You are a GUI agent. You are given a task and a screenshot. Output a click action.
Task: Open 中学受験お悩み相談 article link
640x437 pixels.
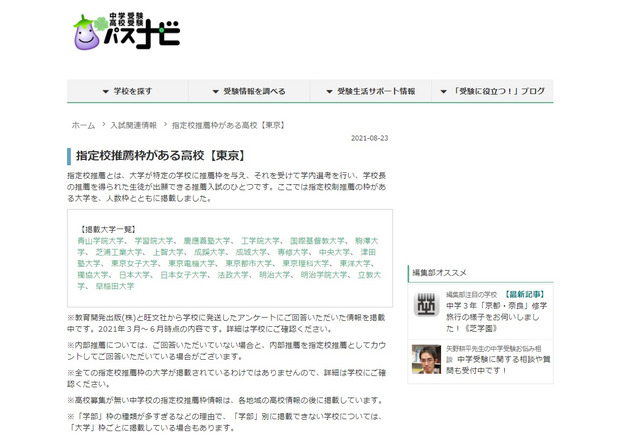click(x=498, y=359)
